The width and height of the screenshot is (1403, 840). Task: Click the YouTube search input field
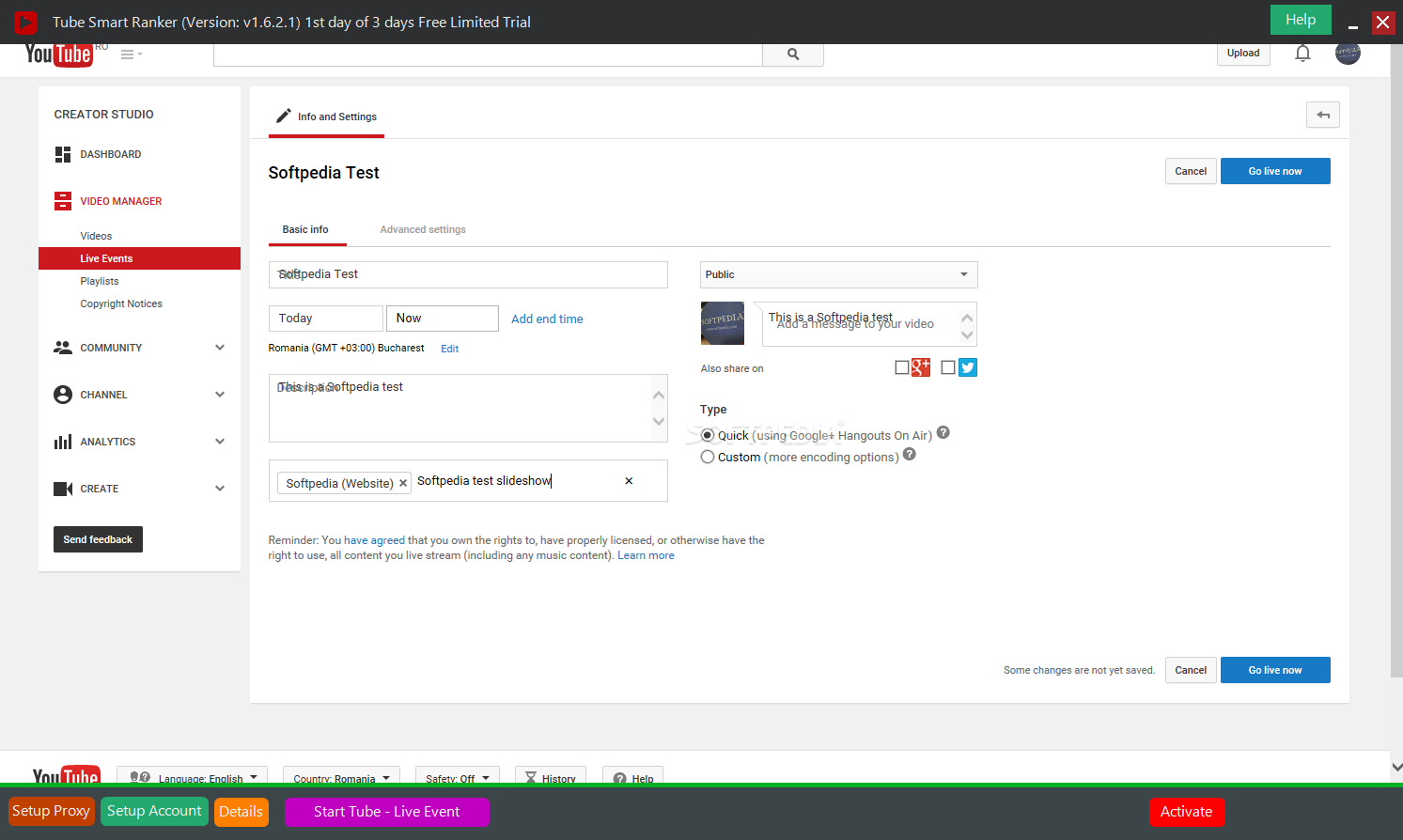488,54
